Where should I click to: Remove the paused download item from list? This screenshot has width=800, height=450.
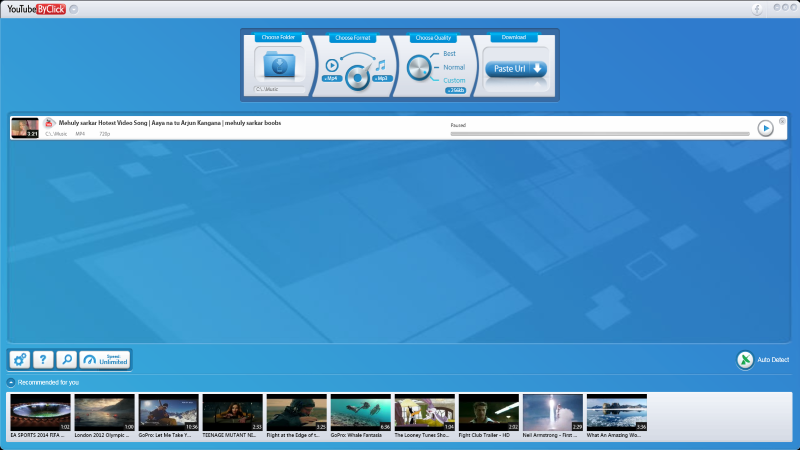pyautogui.click(x=782, y=121)
